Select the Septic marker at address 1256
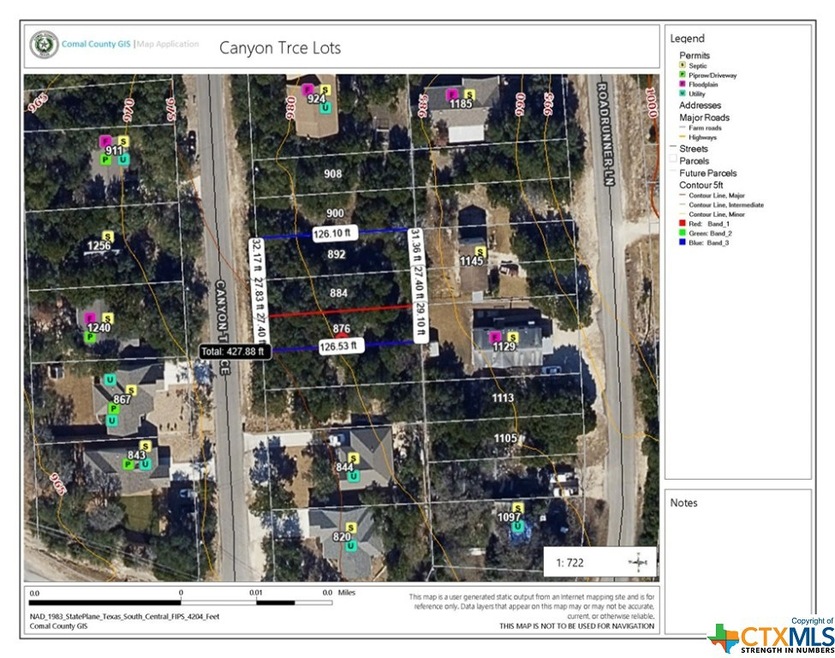835x658 pixels. pos(108,236)
